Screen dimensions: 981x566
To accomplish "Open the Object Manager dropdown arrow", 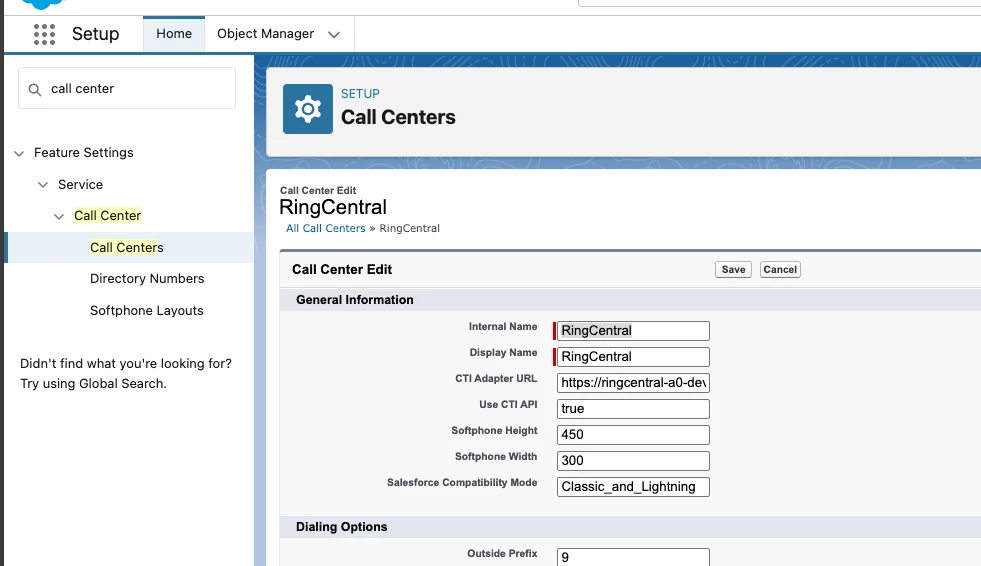I will coord(334,34).
